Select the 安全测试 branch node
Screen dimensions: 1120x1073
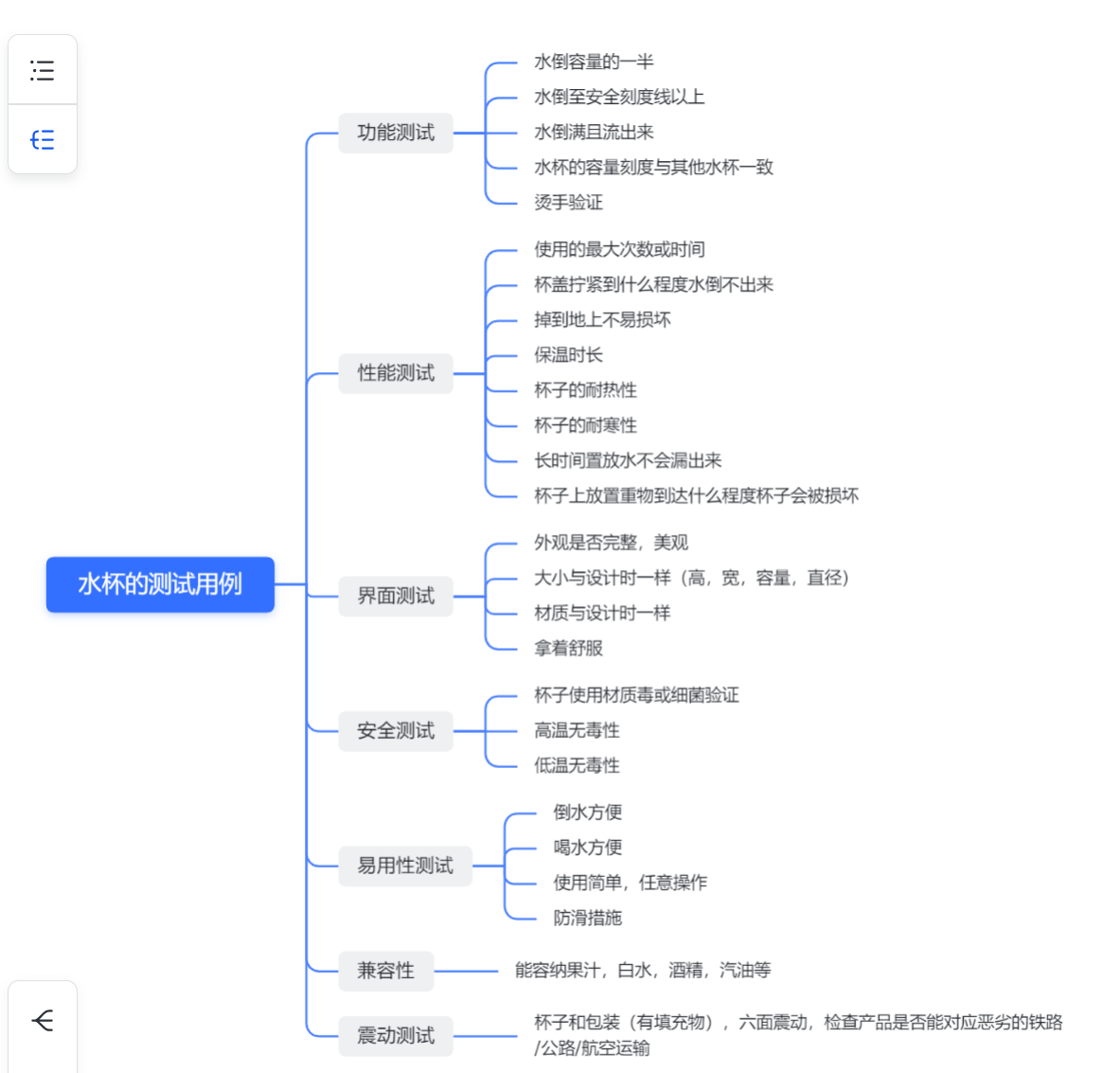(396, 731)
